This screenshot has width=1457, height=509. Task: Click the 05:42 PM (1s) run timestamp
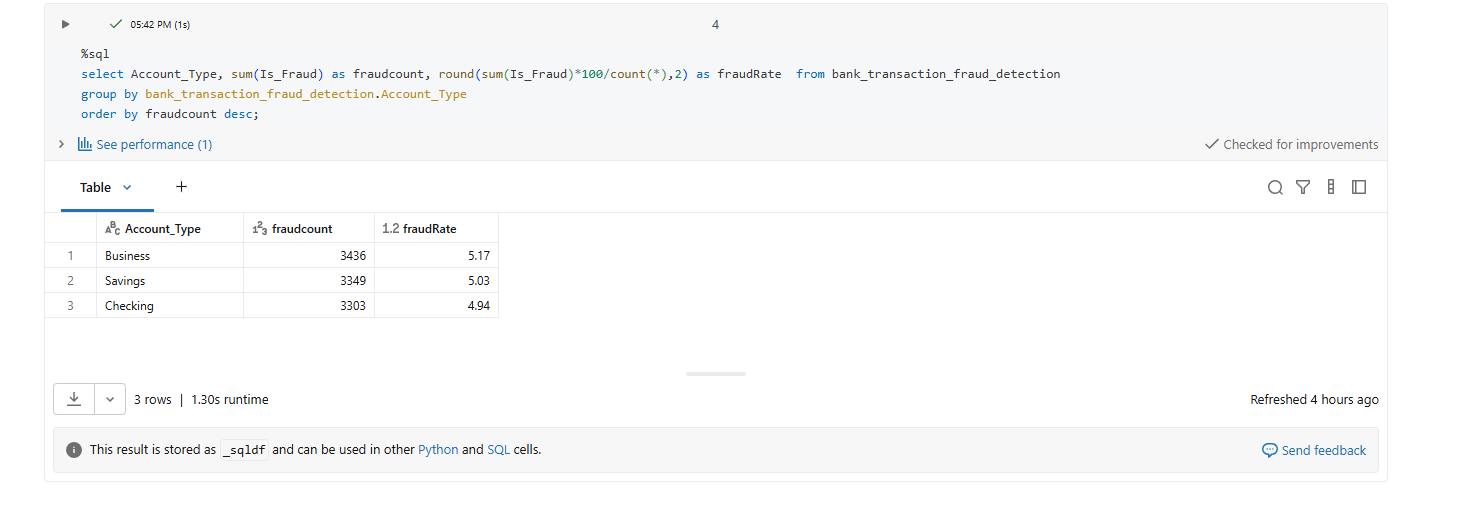coord(160,24)
